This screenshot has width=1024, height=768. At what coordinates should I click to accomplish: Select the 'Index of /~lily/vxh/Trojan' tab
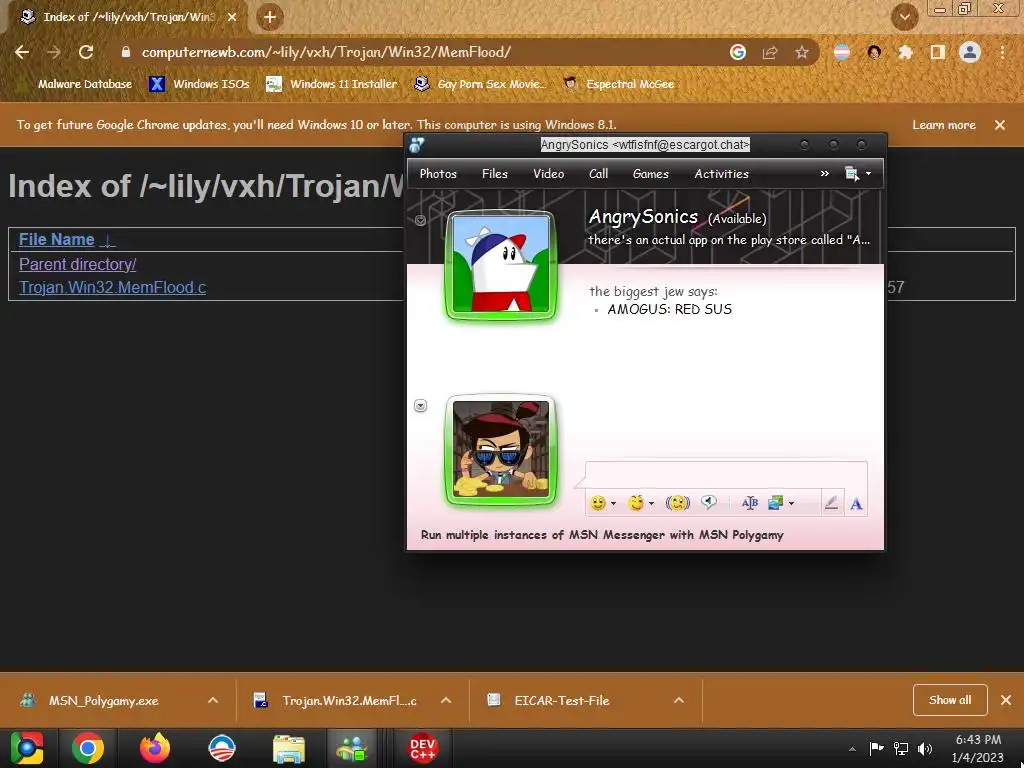coord(127,18)
